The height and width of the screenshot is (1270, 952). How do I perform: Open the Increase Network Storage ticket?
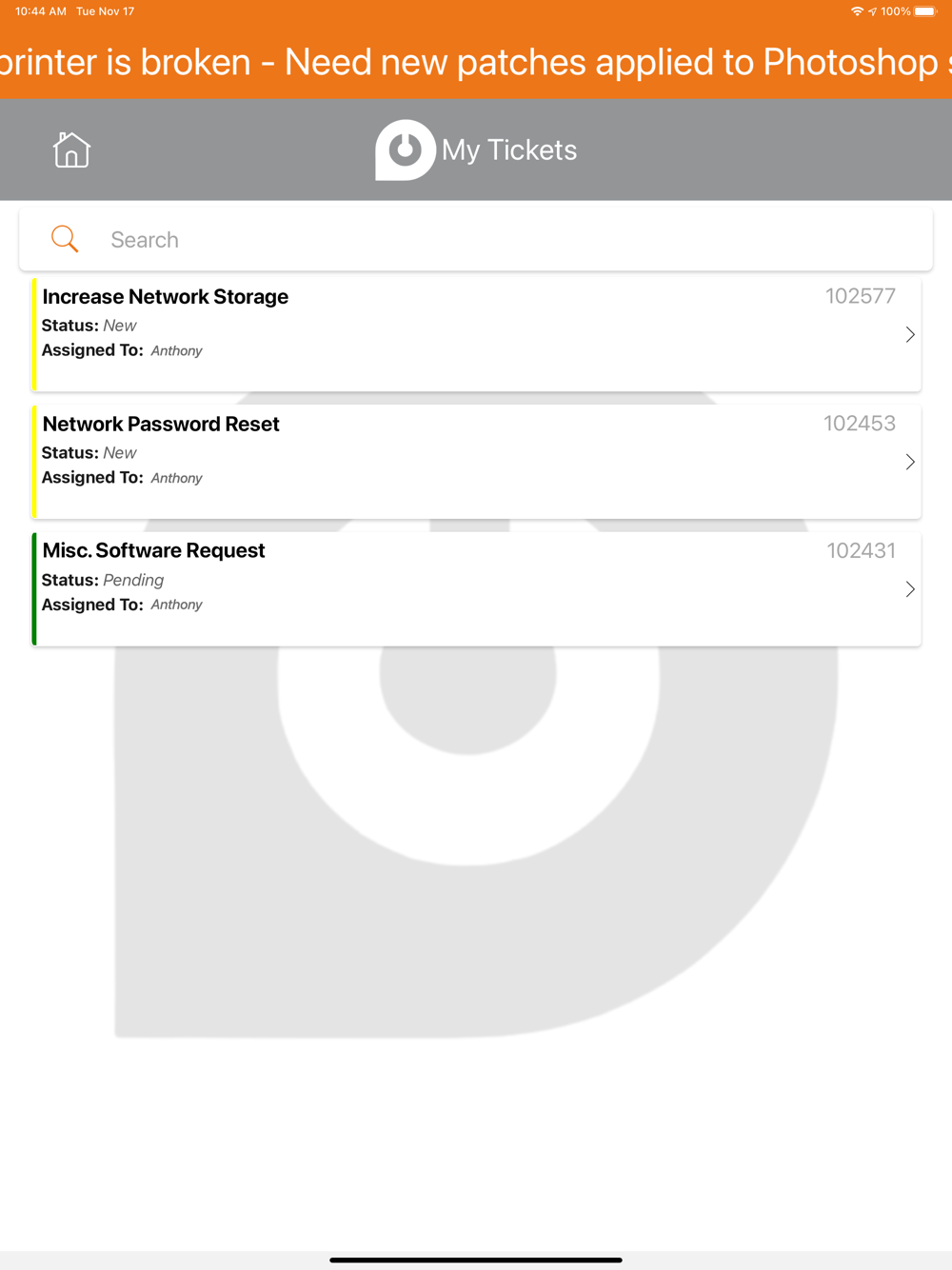476,334
